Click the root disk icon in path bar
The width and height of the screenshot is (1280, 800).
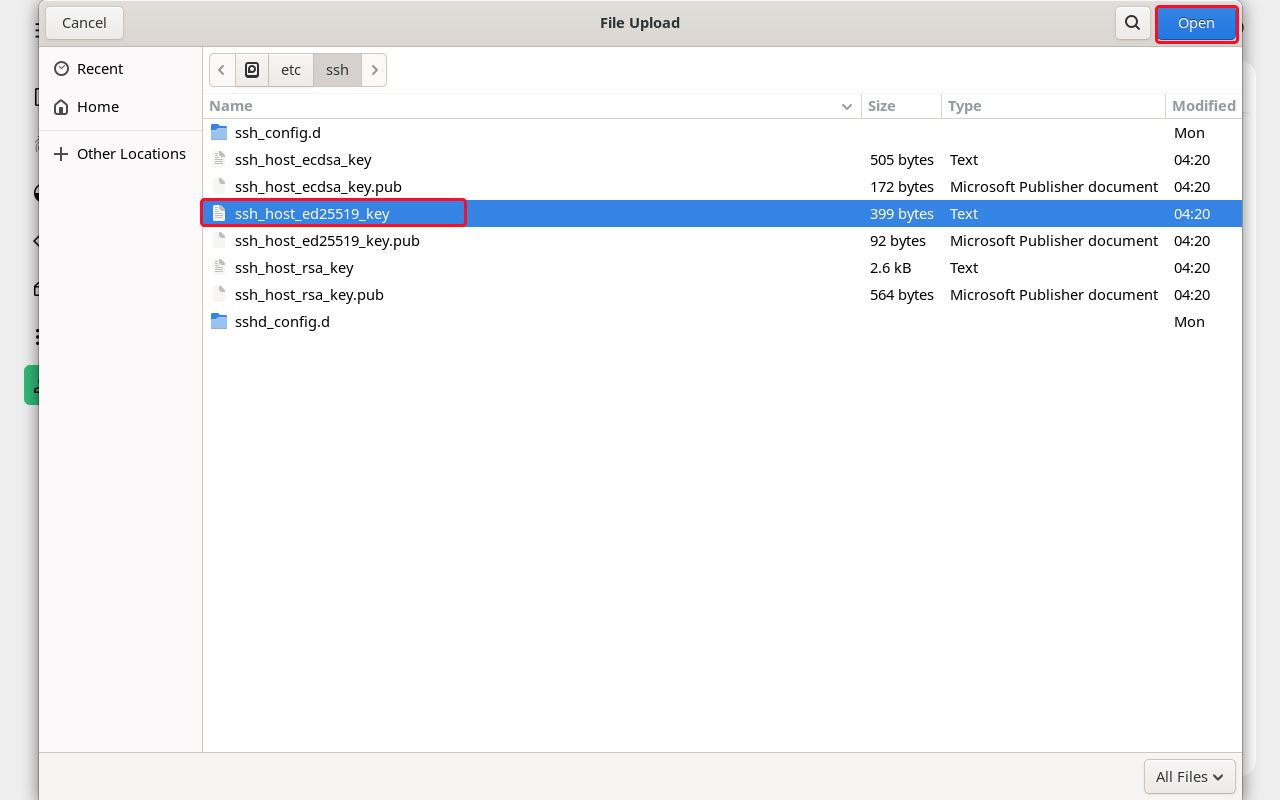pos(252,70)
